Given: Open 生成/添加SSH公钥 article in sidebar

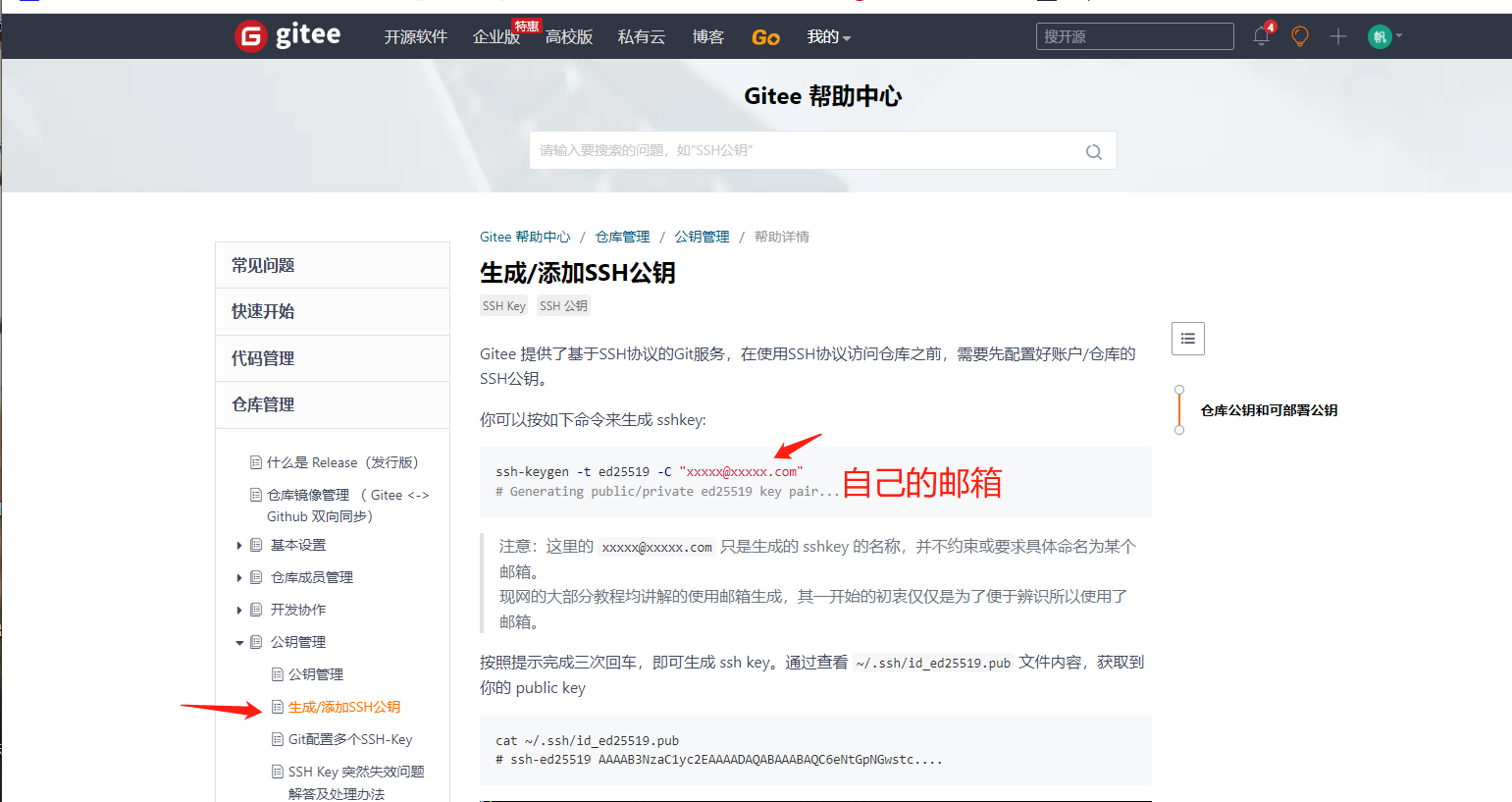Looking at the screenshot, I should pos(344,707).
